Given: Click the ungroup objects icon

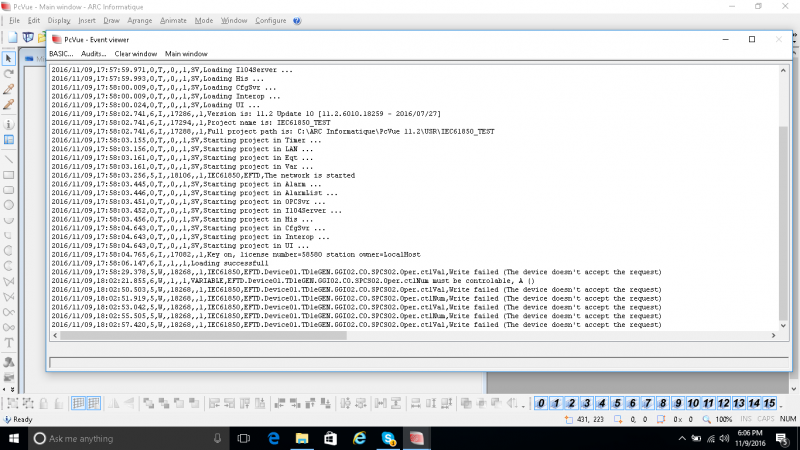Looking at the screenshot, I should tap(28, 404).
